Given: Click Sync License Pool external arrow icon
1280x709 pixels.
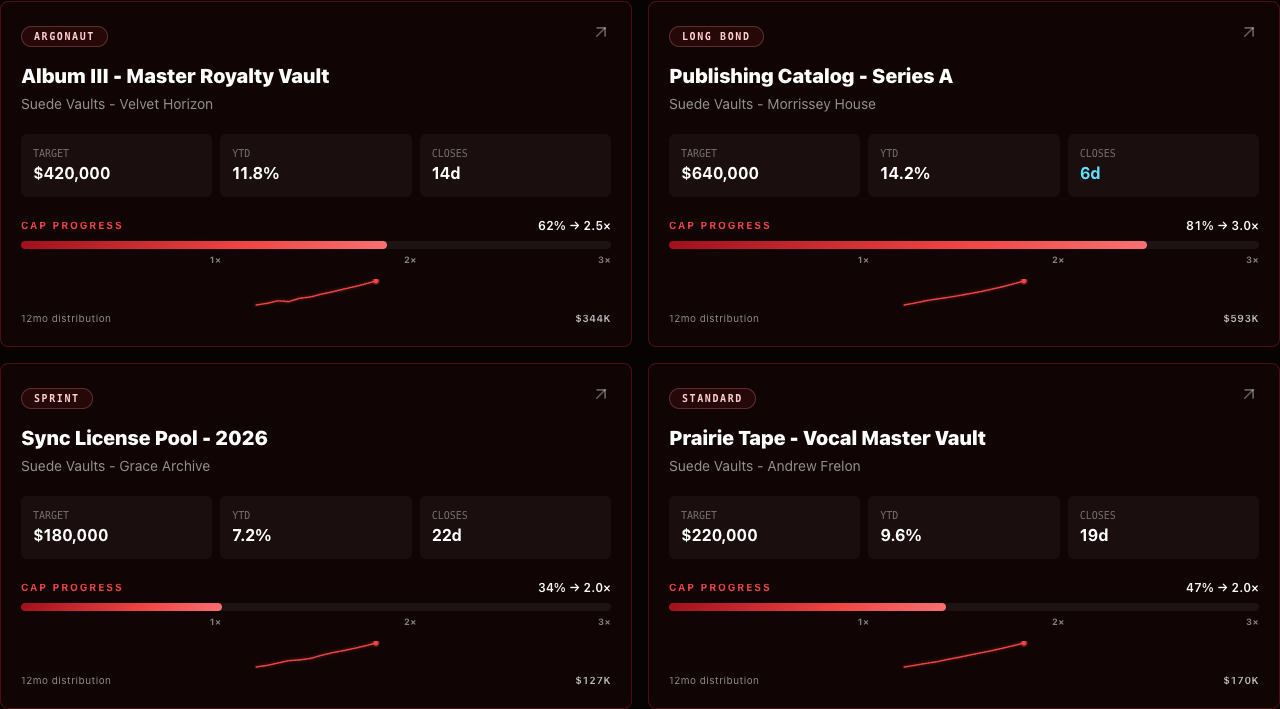Looking at the screenshot, I should click(600, 394).
